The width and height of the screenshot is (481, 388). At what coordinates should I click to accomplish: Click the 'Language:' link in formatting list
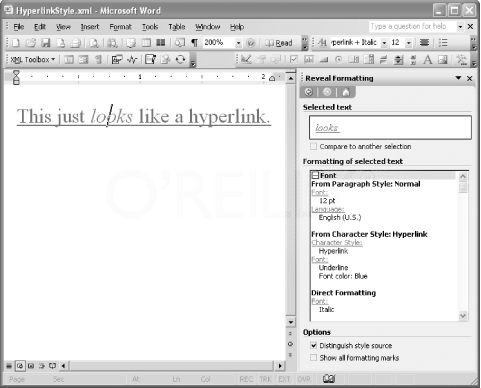(x=328, y=209)
